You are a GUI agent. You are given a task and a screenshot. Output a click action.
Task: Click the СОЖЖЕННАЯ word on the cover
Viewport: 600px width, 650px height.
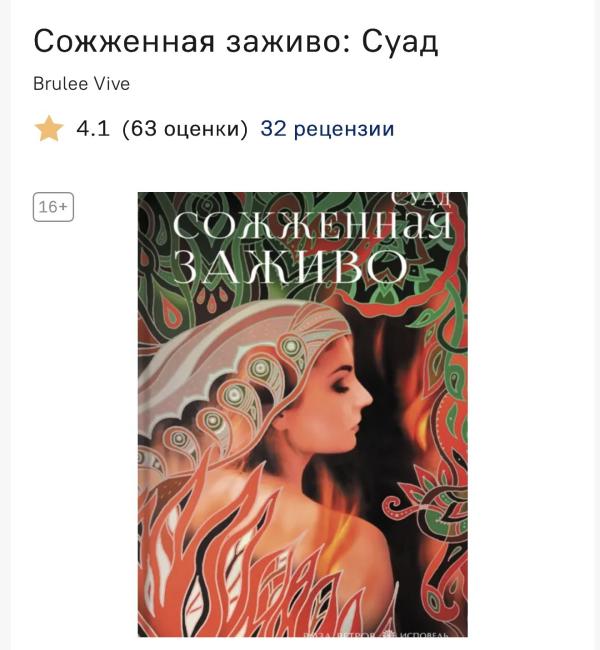pos(312,225)
